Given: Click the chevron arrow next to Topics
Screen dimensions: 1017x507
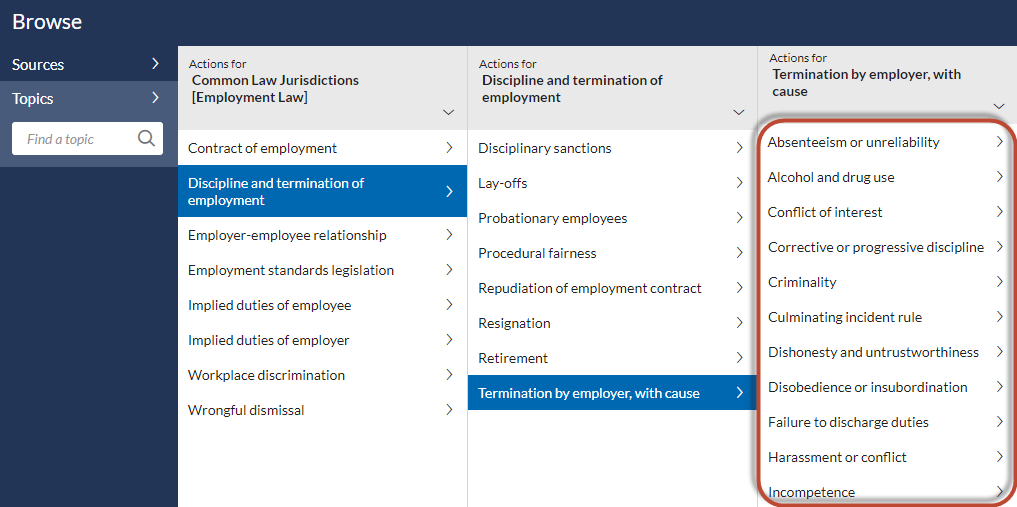Looking at the screenshot, I should point(155,98).
